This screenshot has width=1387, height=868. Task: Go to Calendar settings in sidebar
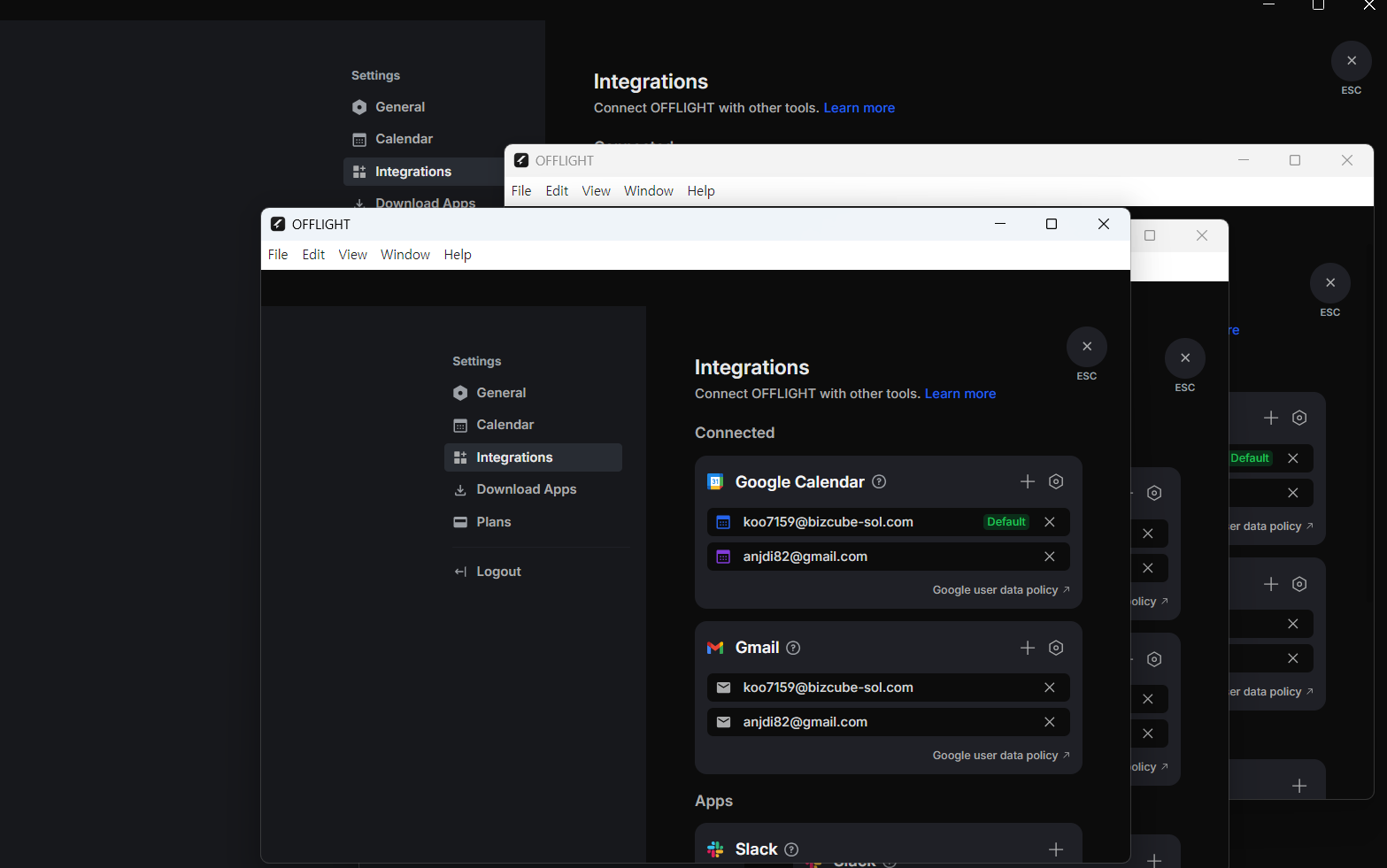(505, 425)
